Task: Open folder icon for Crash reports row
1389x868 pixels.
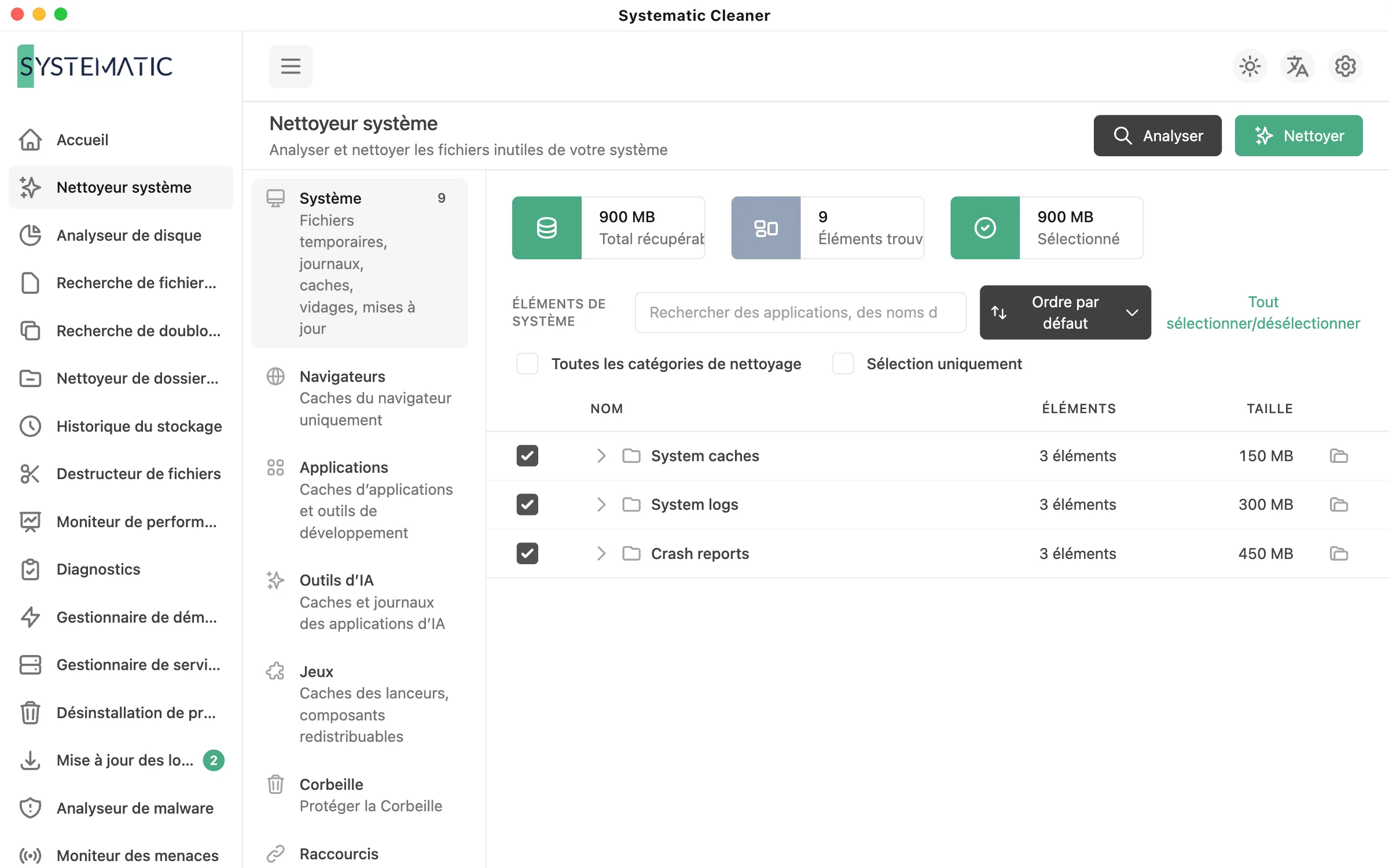Action: [x=1339, y=554]
